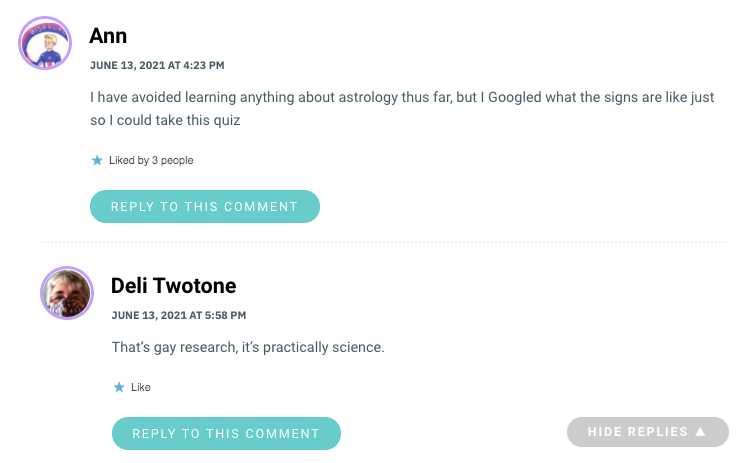Collapse the thread with Hide Replies
Image resolution: width=747 pixels, height=463 pixels.
coord(647,432)
